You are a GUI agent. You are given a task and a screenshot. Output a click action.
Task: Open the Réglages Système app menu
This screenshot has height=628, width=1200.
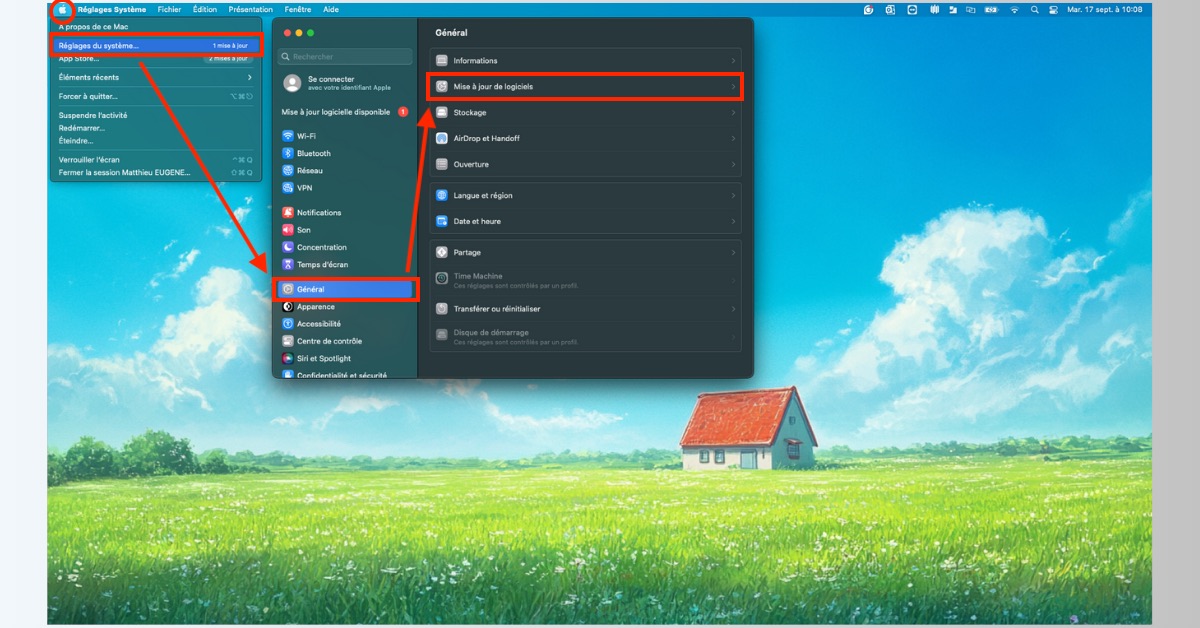click(111, 9)
